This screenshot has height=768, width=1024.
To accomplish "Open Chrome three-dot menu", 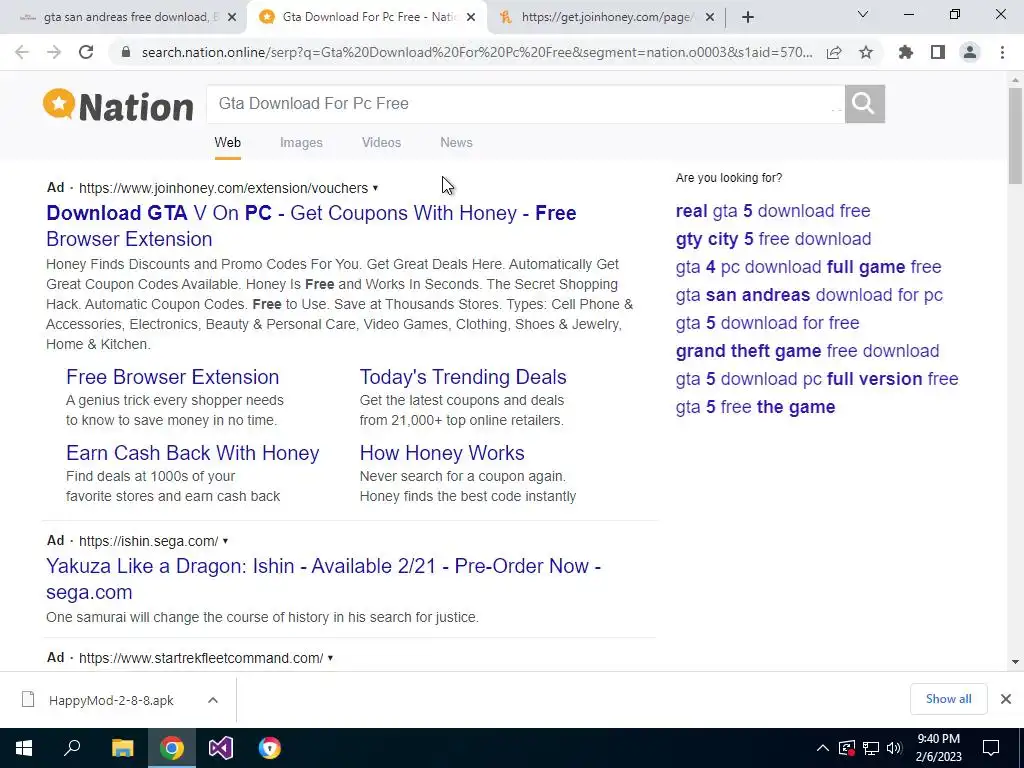I will click(x=1002, y=52).
